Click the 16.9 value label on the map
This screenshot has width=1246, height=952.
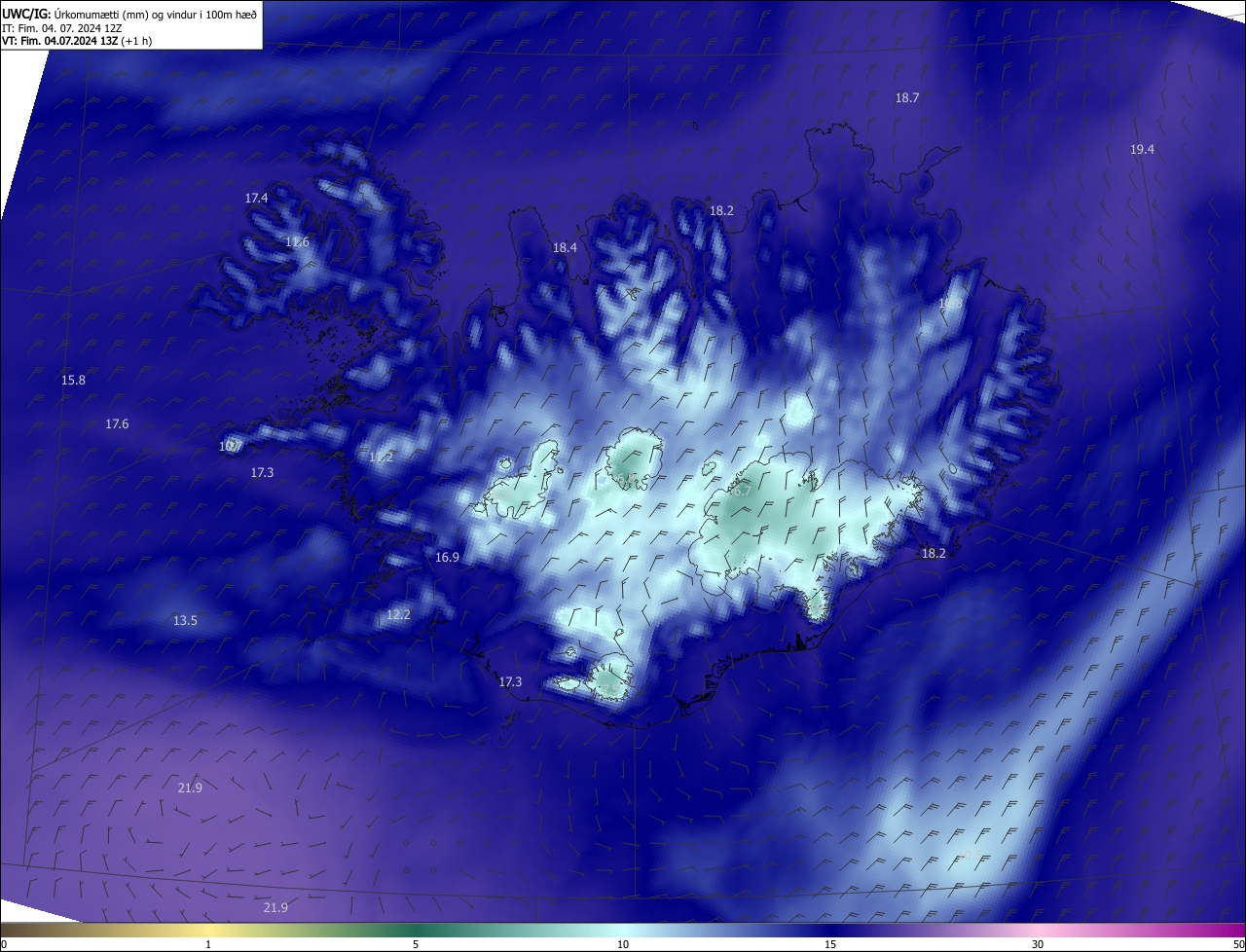[447, 557]
